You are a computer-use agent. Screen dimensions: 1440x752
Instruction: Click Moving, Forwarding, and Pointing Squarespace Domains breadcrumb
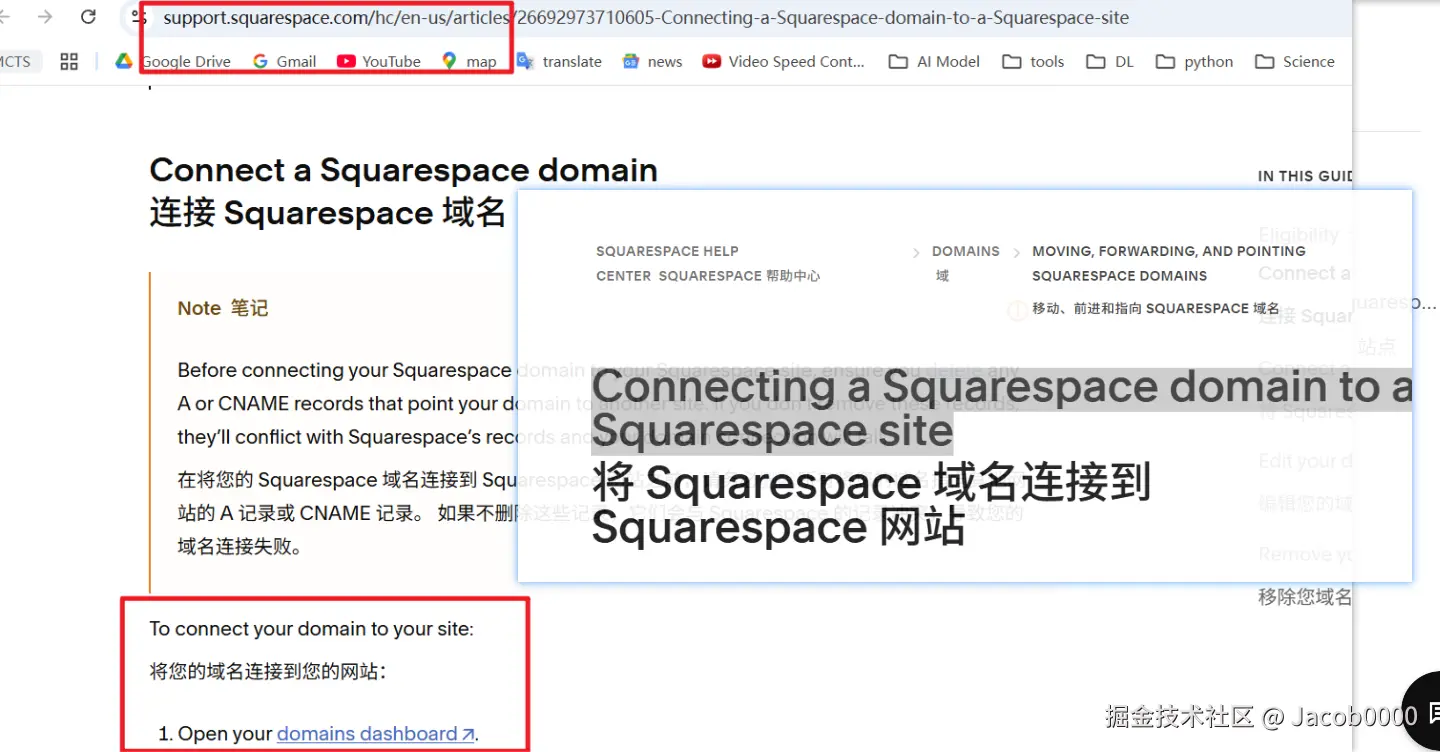pyautogui.click(x=1169, y=263)
